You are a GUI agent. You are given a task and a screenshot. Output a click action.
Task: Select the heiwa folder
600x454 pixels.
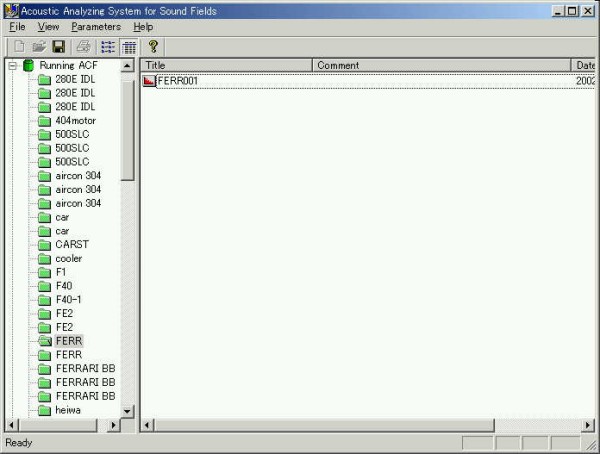[68, 410]
